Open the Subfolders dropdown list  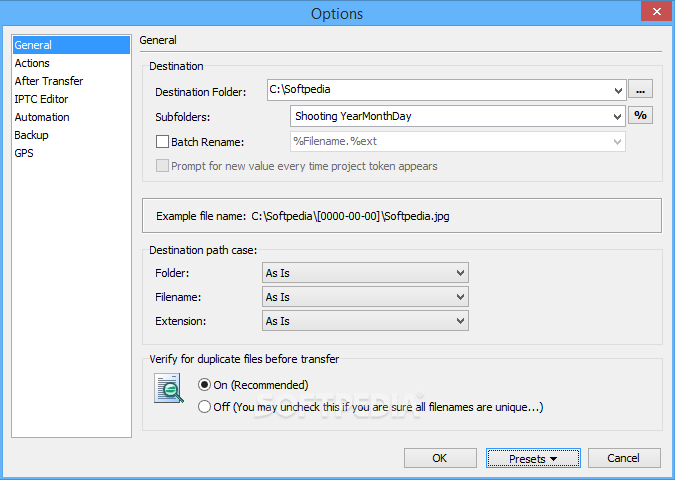click(x=617, y=117)
